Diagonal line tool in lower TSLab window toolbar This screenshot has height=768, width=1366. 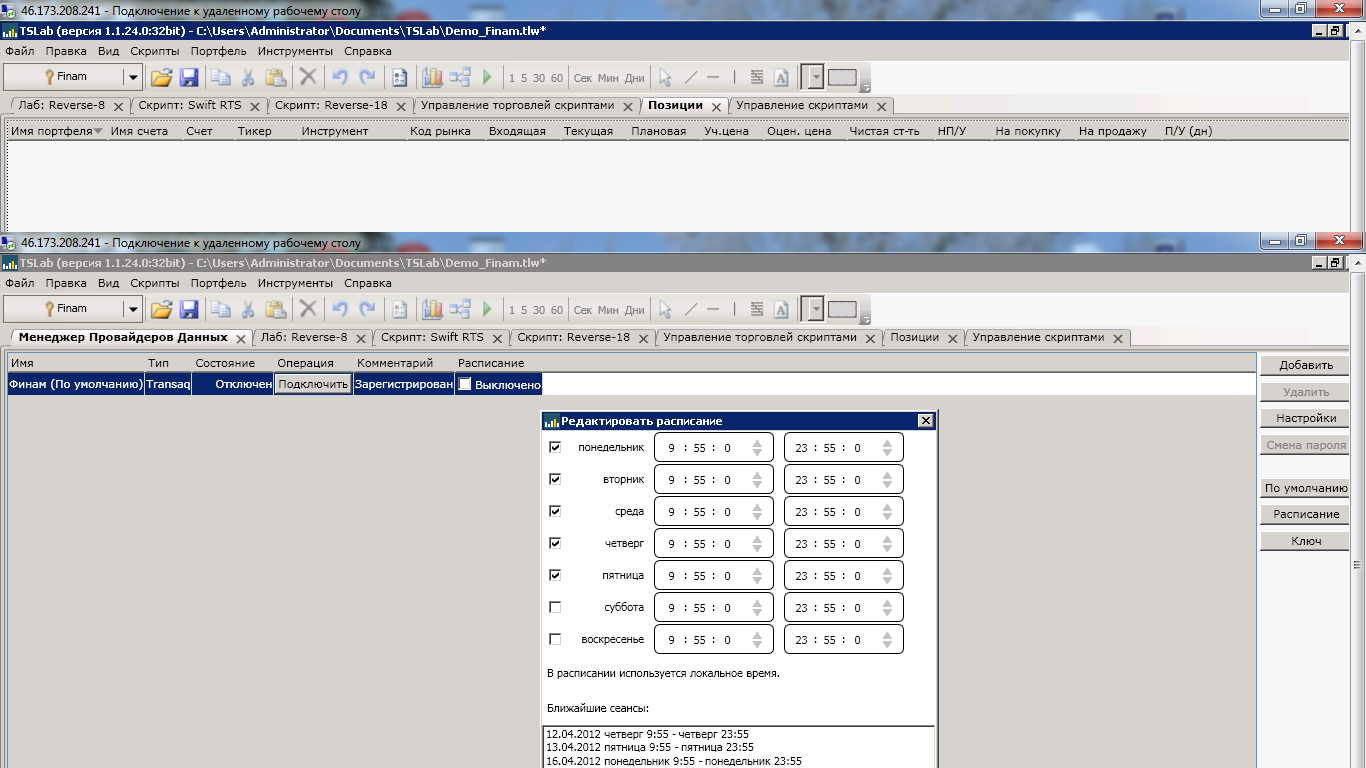690,309
